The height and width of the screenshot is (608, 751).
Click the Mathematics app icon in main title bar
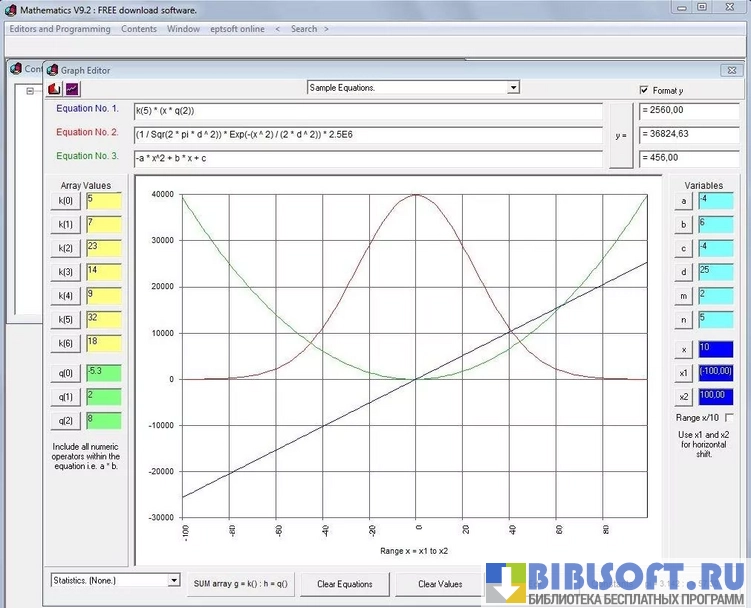[10, 9]
